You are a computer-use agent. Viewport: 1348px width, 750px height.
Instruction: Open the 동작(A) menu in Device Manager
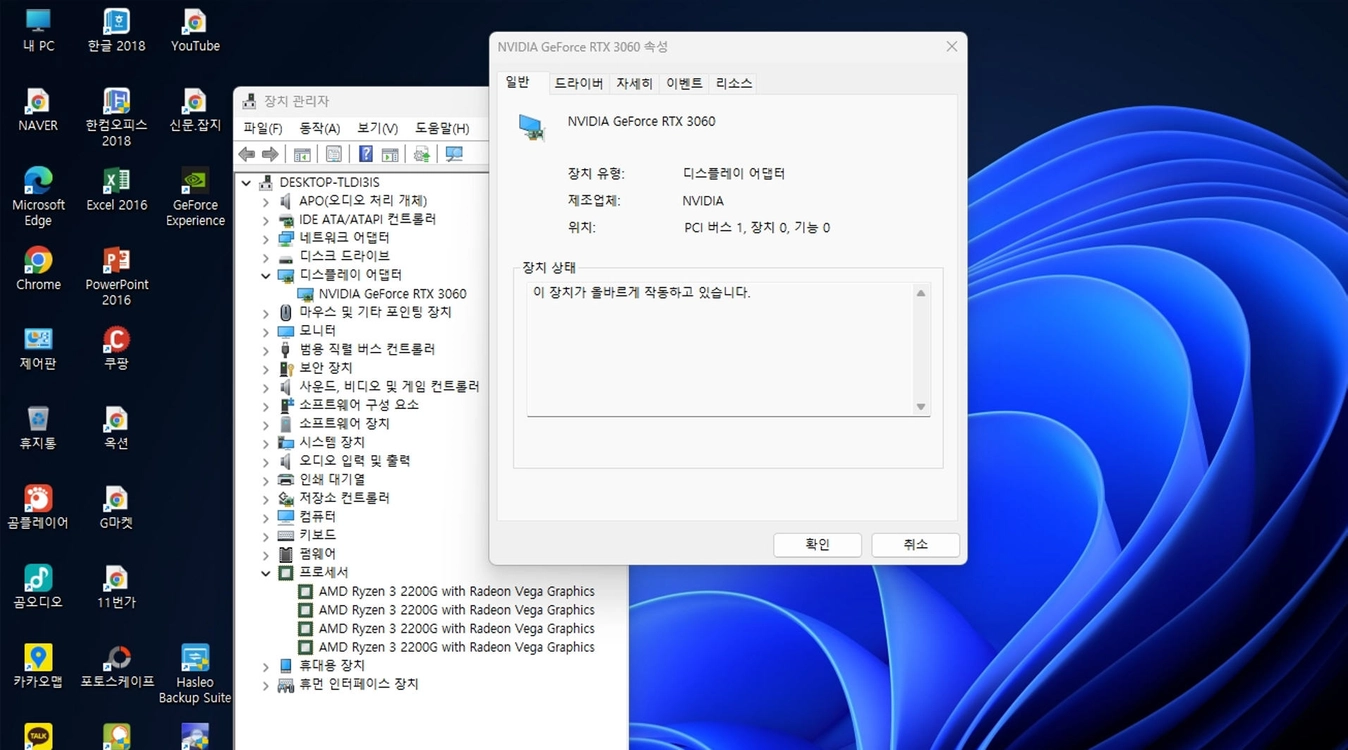point(320,128)
